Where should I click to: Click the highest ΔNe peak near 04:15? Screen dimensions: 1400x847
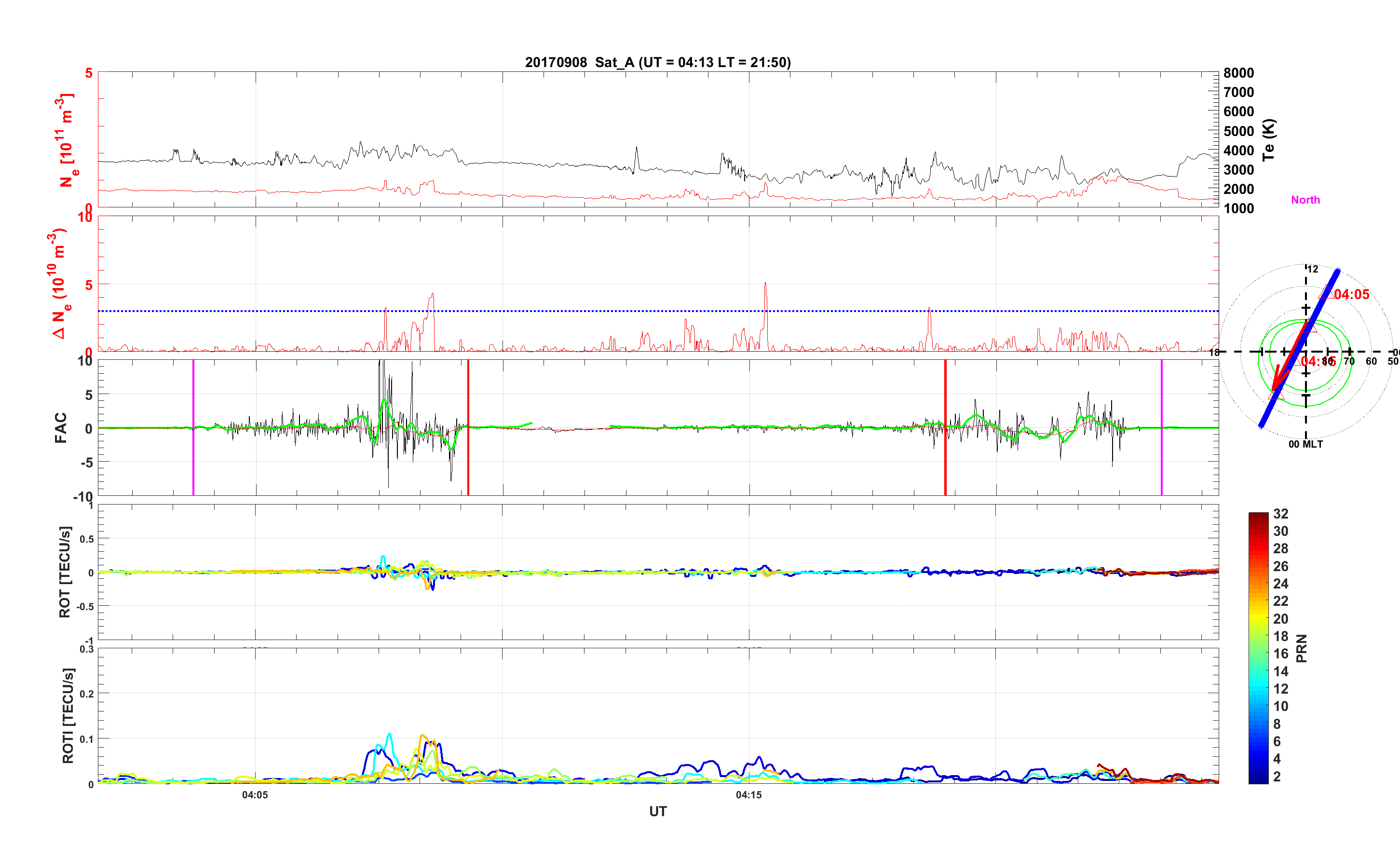point(765,284)
